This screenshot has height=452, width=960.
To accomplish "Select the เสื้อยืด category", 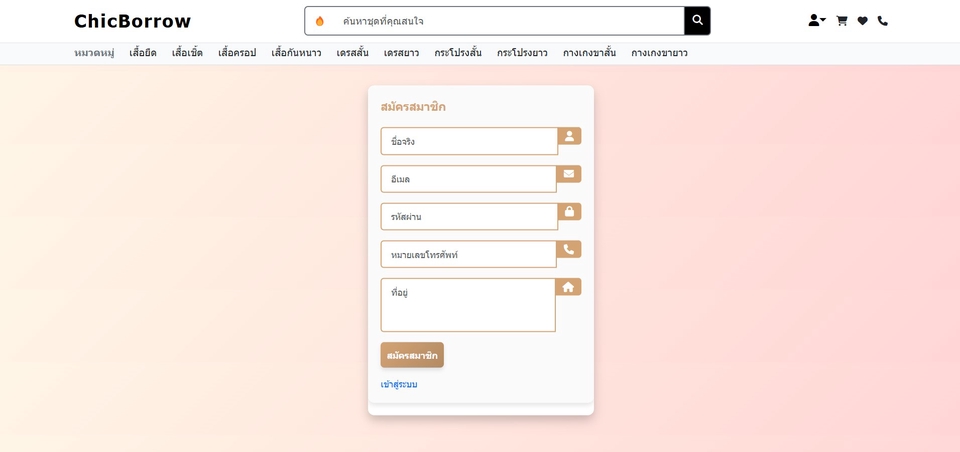I will point(143,53).
